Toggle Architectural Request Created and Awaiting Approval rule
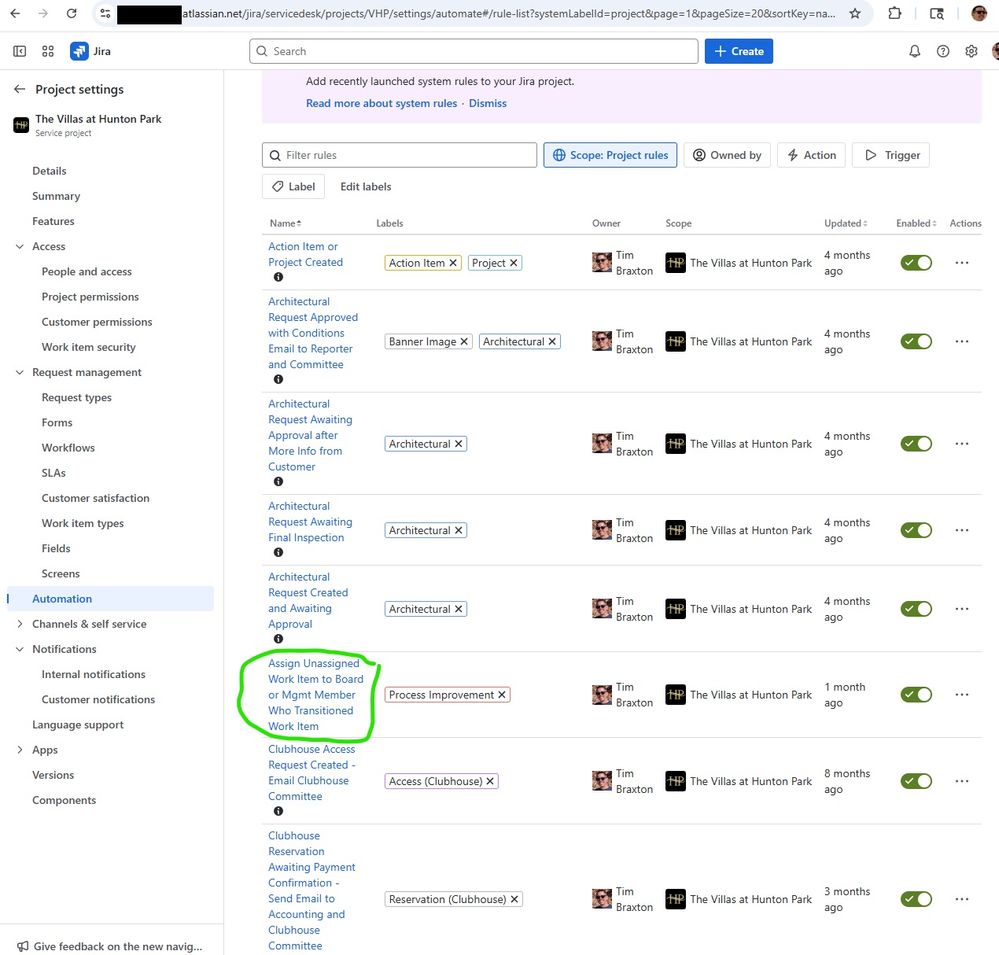Screen dimensions: 999x955 point(916,609)
